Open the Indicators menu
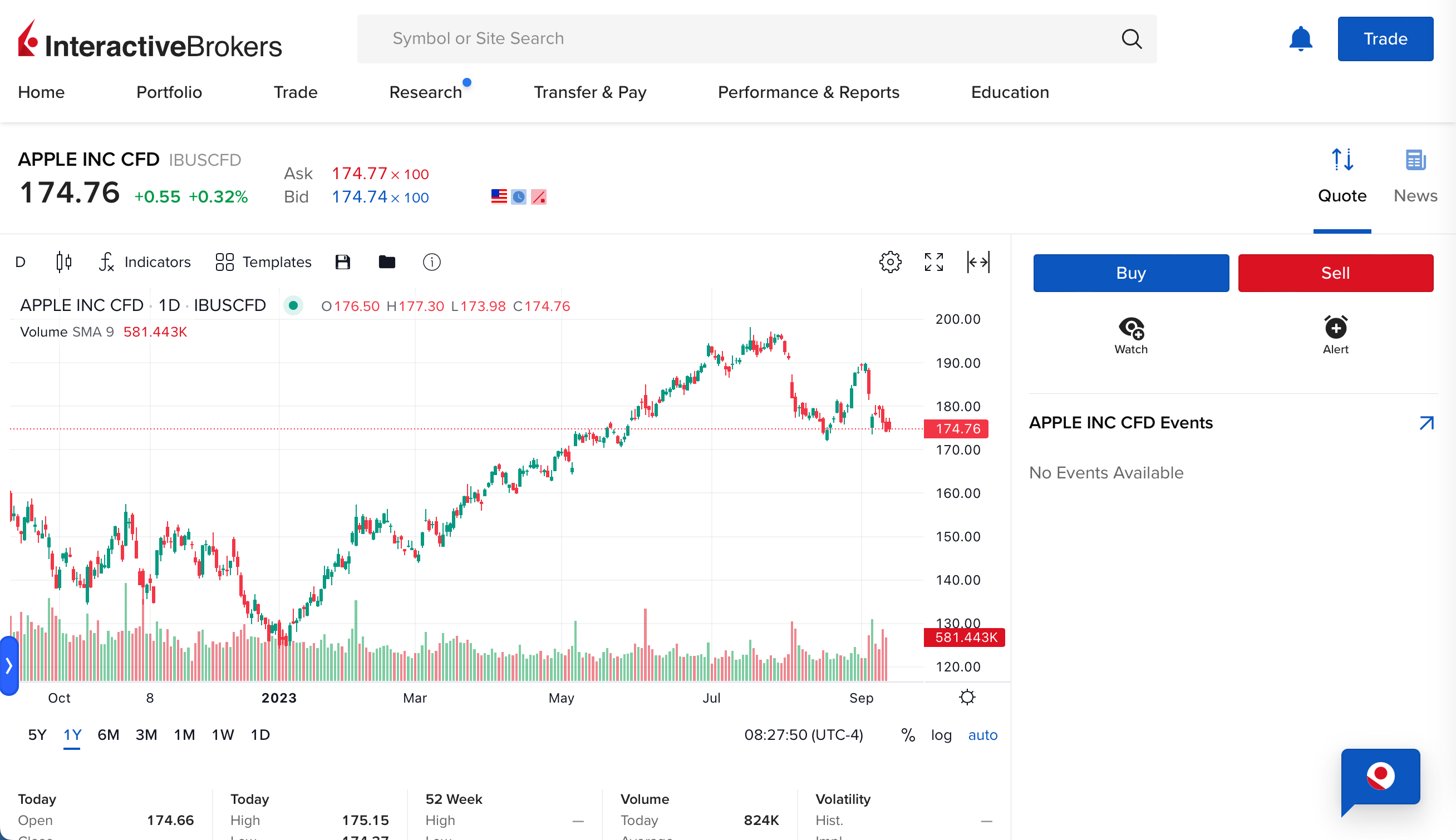The width and height of the screenshot is (1456, 840). click(145, 262)
